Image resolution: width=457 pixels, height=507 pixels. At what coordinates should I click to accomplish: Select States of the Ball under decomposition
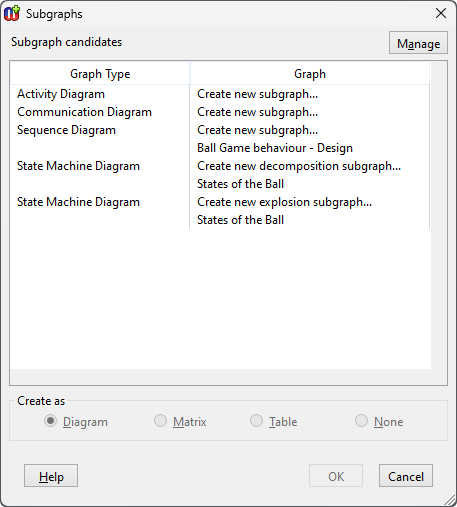(240, 184)
